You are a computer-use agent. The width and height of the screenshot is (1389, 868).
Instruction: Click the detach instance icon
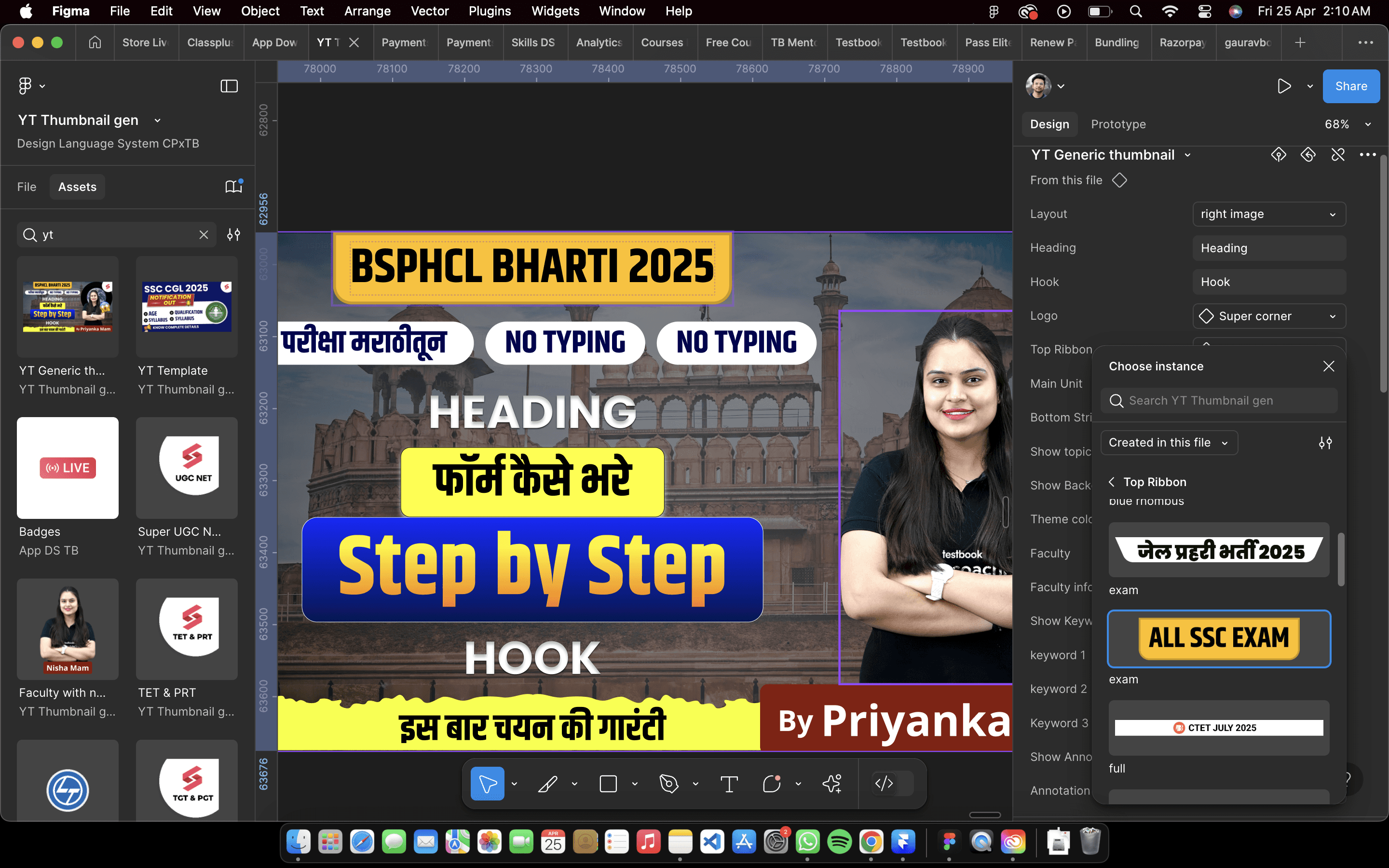[x=1338, y=155]
